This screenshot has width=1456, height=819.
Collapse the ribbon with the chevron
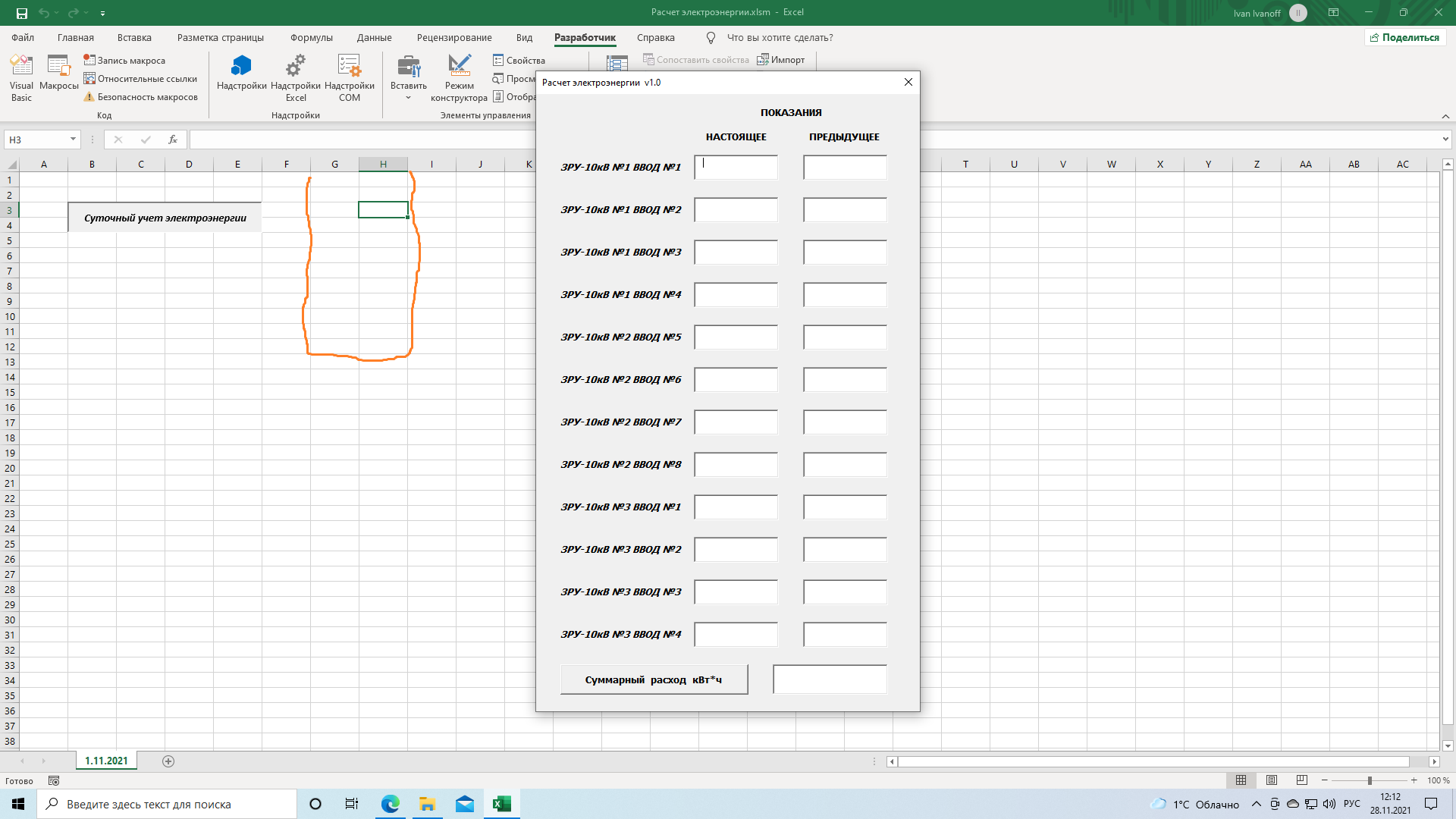pos(1445,116)
